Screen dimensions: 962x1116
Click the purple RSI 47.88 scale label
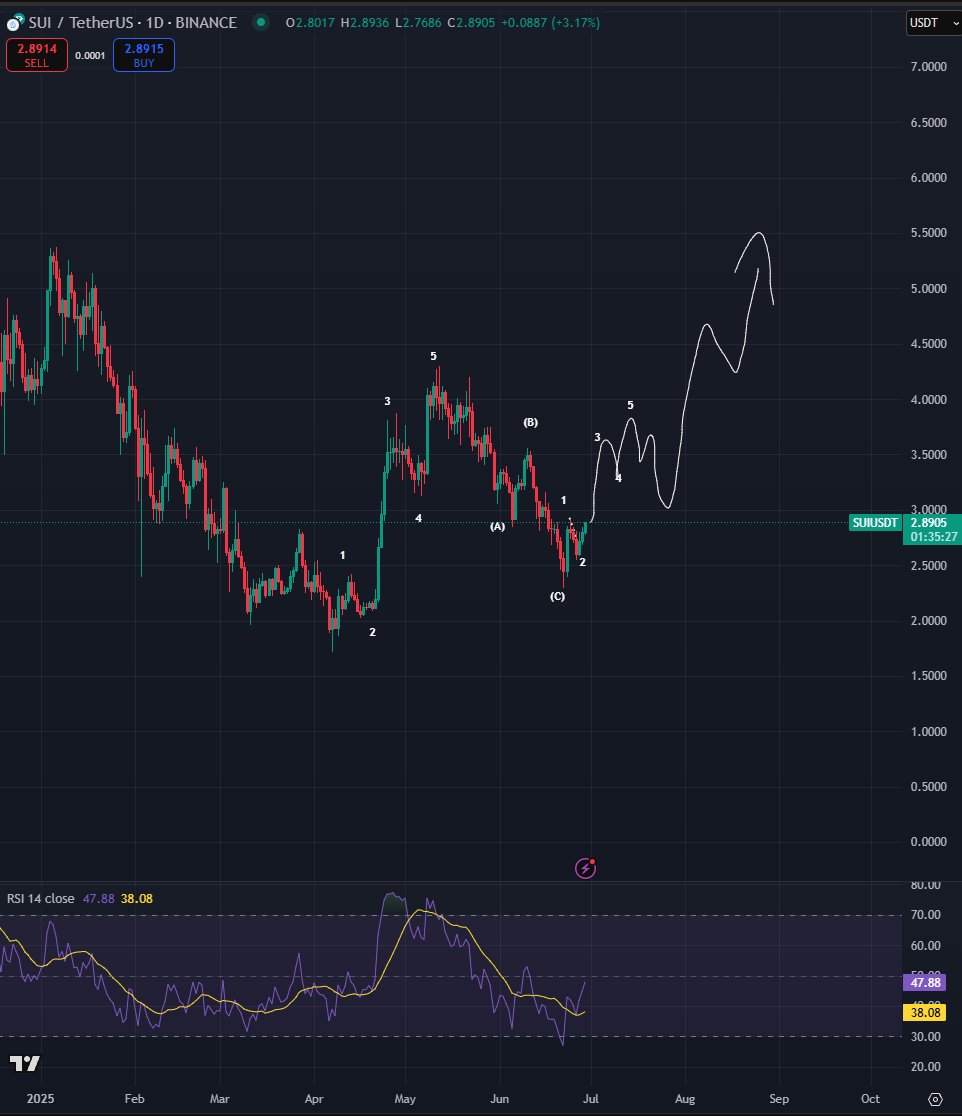[x=922, y=983]
